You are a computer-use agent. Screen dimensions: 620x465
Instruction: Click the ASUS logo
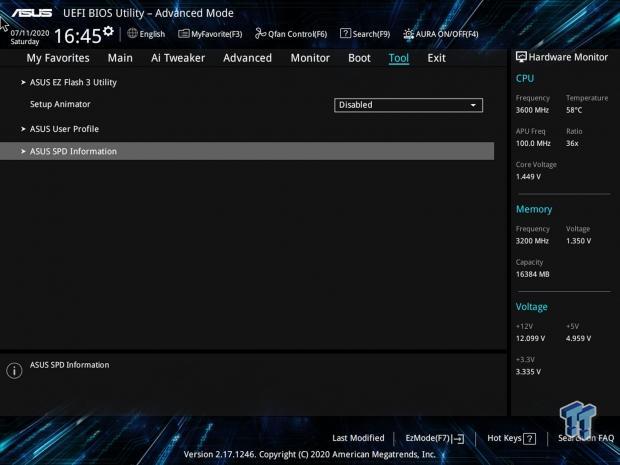click(x=32, y=13)
